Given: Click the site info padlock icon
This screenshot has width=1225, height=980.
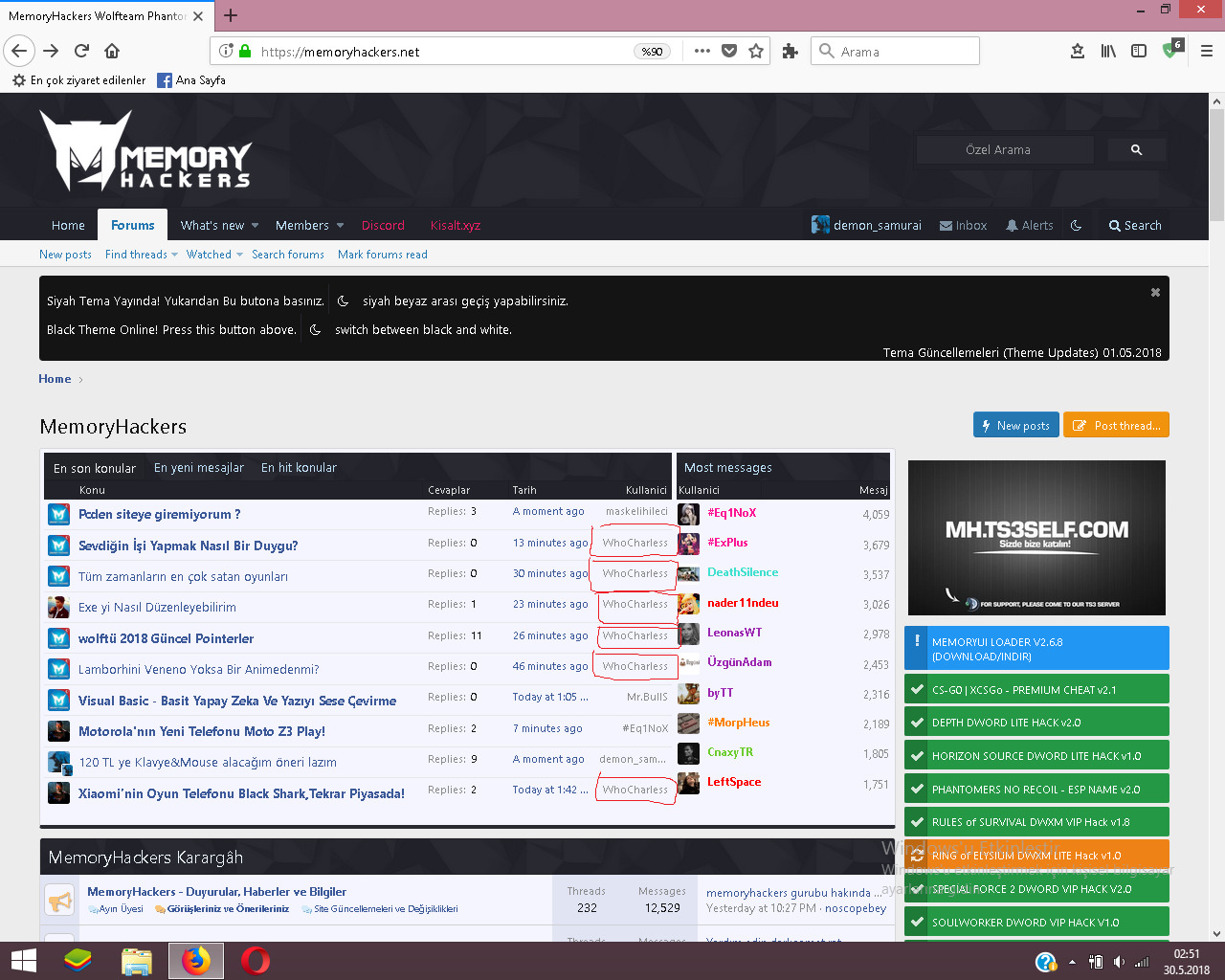Looking at the screenshot, I should click(x=245, y=51).
